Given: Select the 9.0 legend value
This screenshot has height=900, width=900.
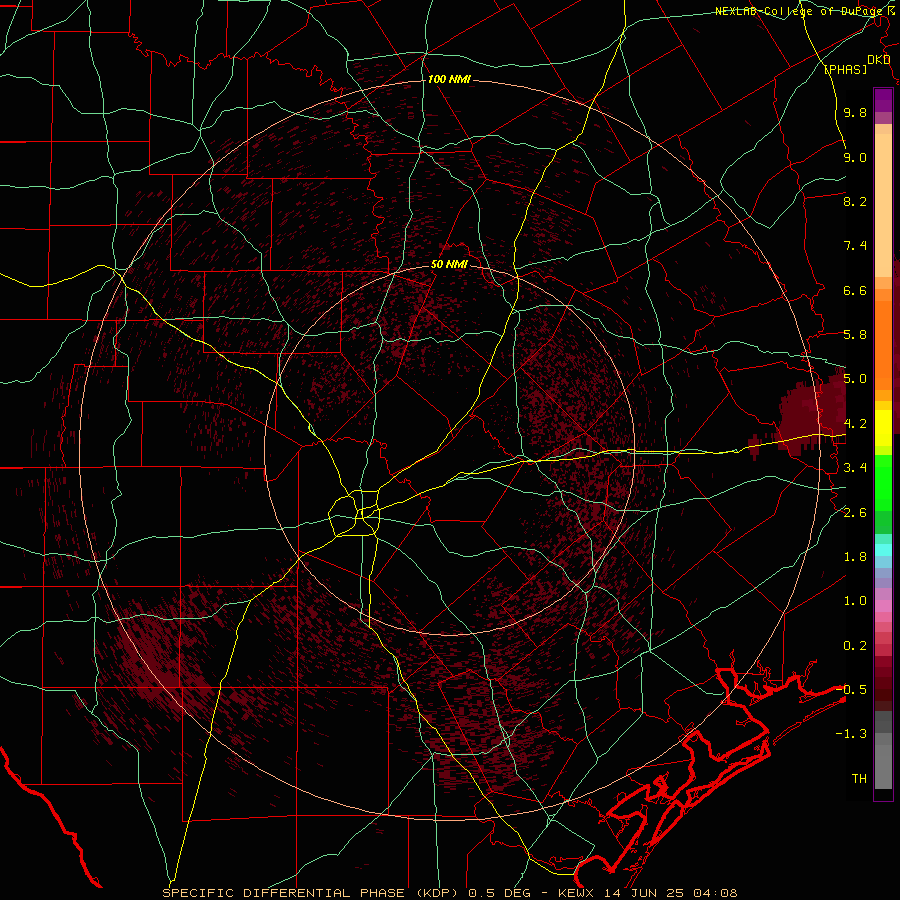Looking at the screenshot, I should click(x=855, y=157).
